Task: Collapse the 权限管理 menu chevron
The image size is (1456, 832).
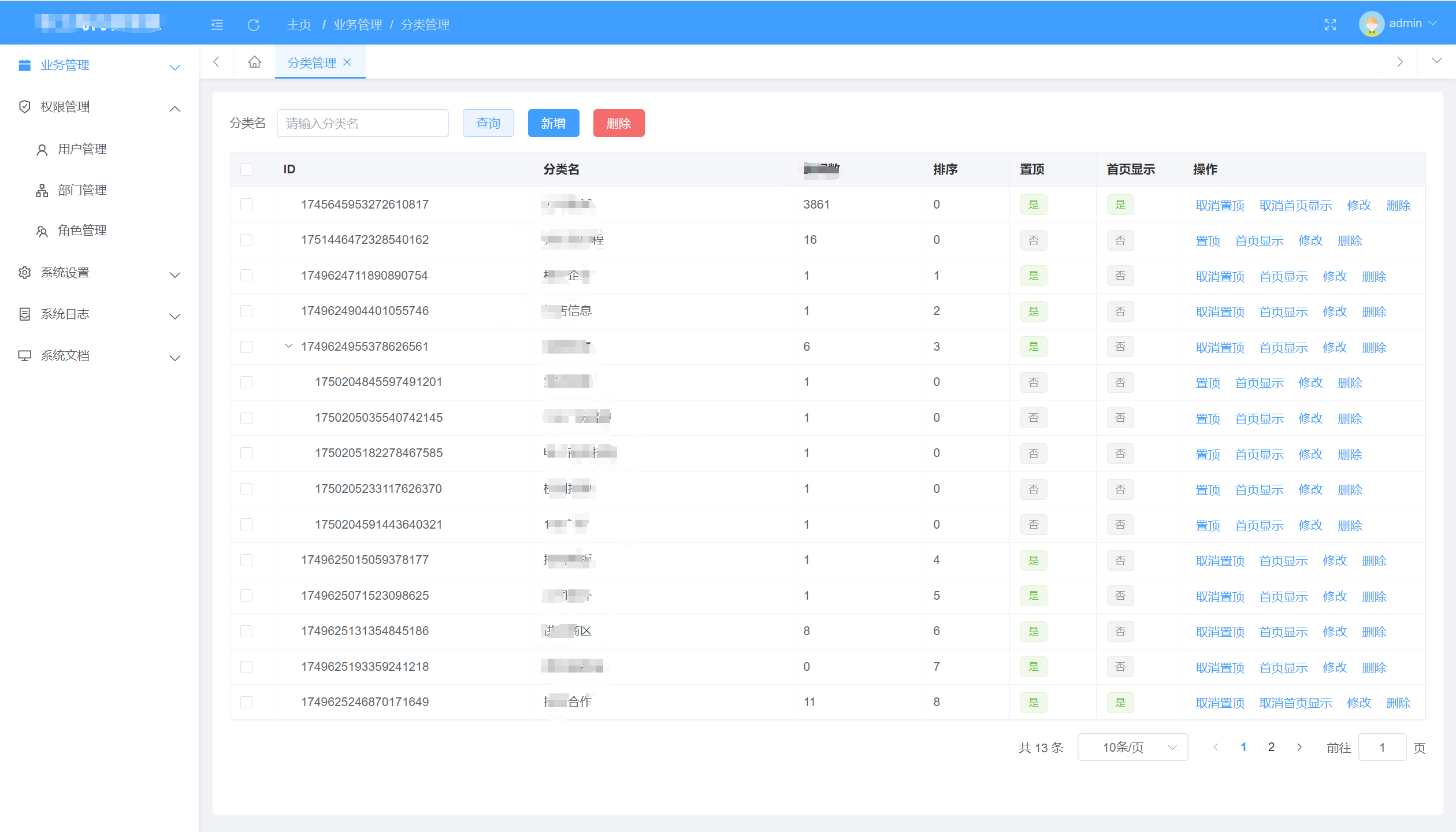Action: coord(174,109)
